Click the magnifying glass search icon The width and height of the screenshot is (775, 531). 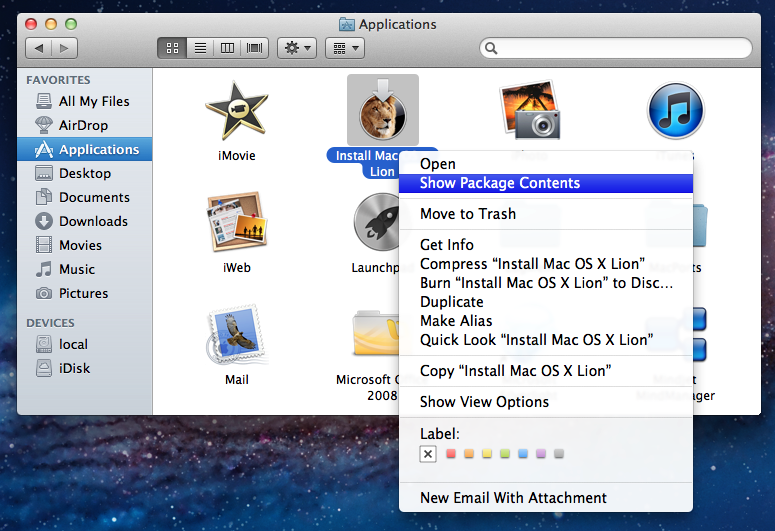coord(491,48)
